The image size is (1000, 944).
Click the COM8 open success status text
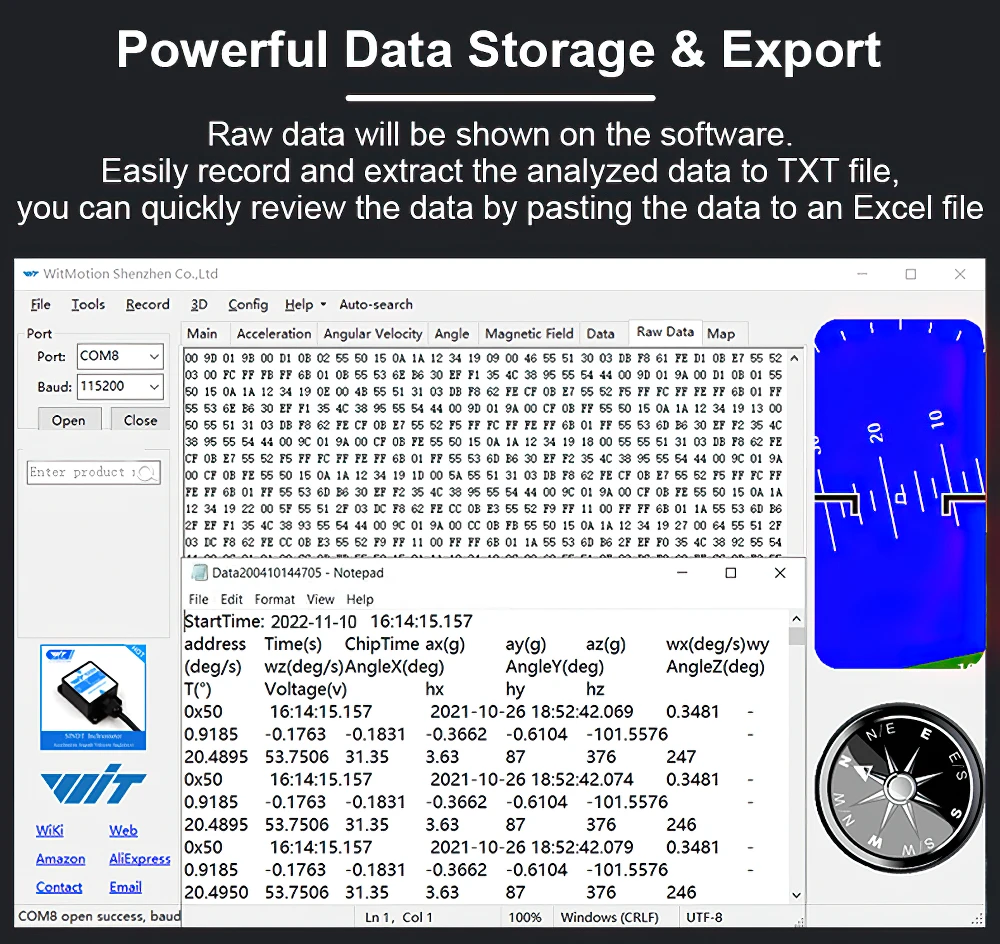(x=99, y=917)
